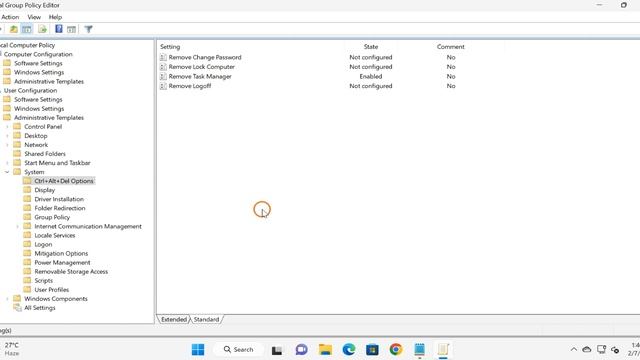This screenshot has height=360, width=640.
Task: Open the Windows Start button
Action: click(x=198, y=349)
